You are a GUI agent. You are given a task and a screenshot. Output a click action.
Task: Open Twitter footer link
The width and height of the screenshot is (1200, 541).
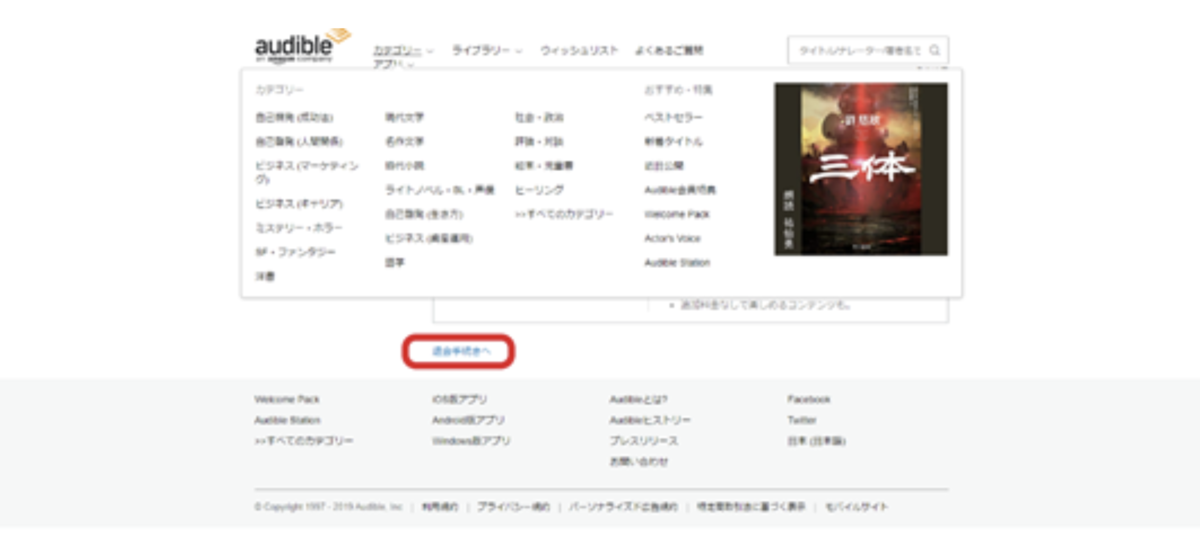point(802,420)
